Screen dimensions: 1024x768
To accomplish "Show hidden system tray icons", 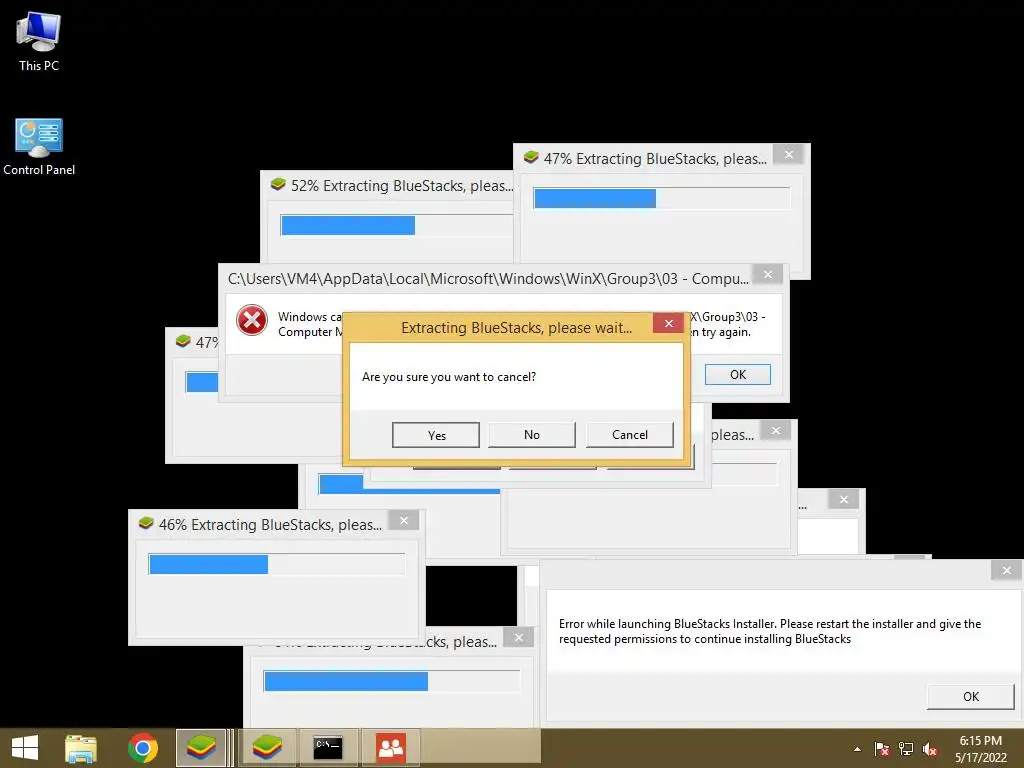I will click(857, 749).
